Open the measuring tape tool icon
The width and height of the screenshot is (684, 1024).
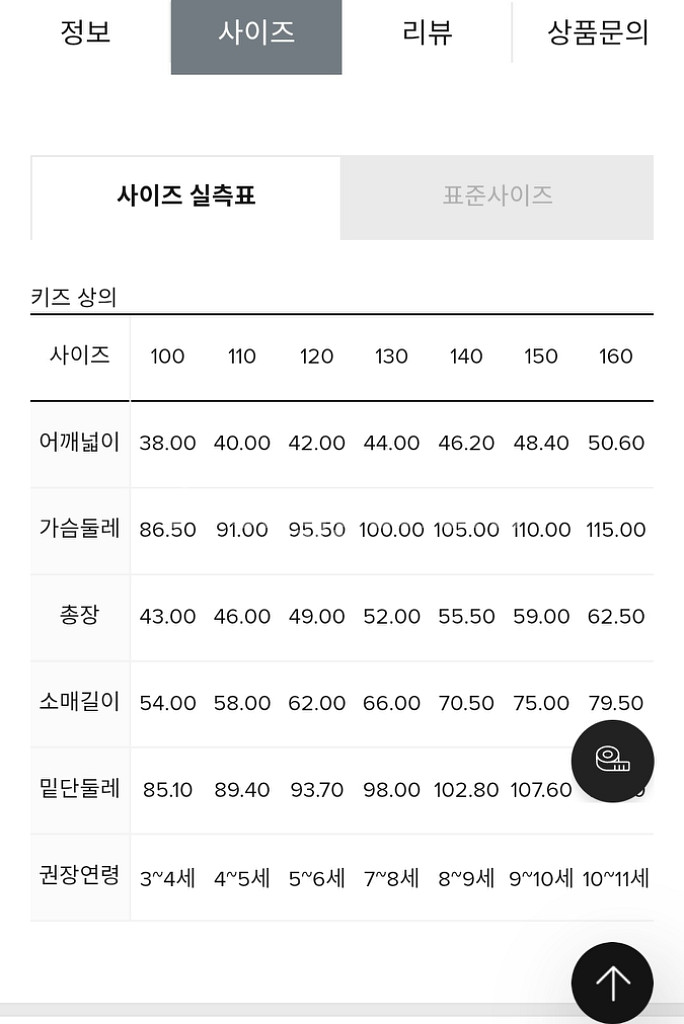611,761
